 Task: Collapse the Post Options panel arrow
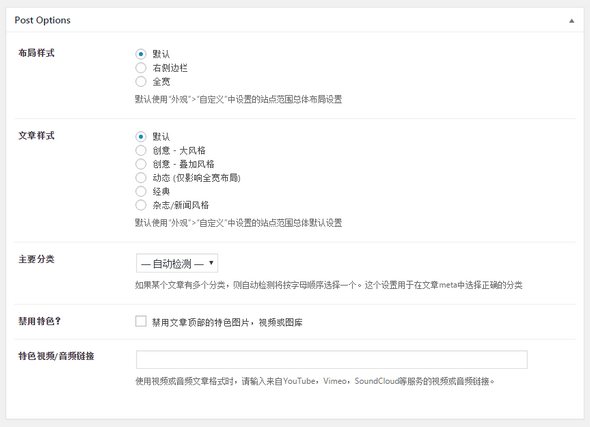[x=572, y=21]
